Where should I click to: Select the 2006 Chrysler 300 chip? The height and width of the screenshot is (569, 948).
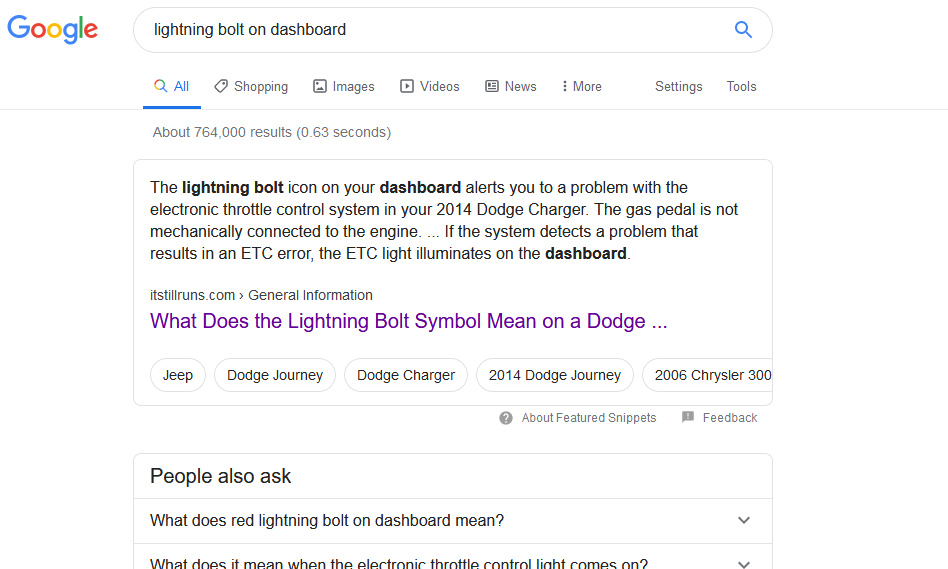711,375
